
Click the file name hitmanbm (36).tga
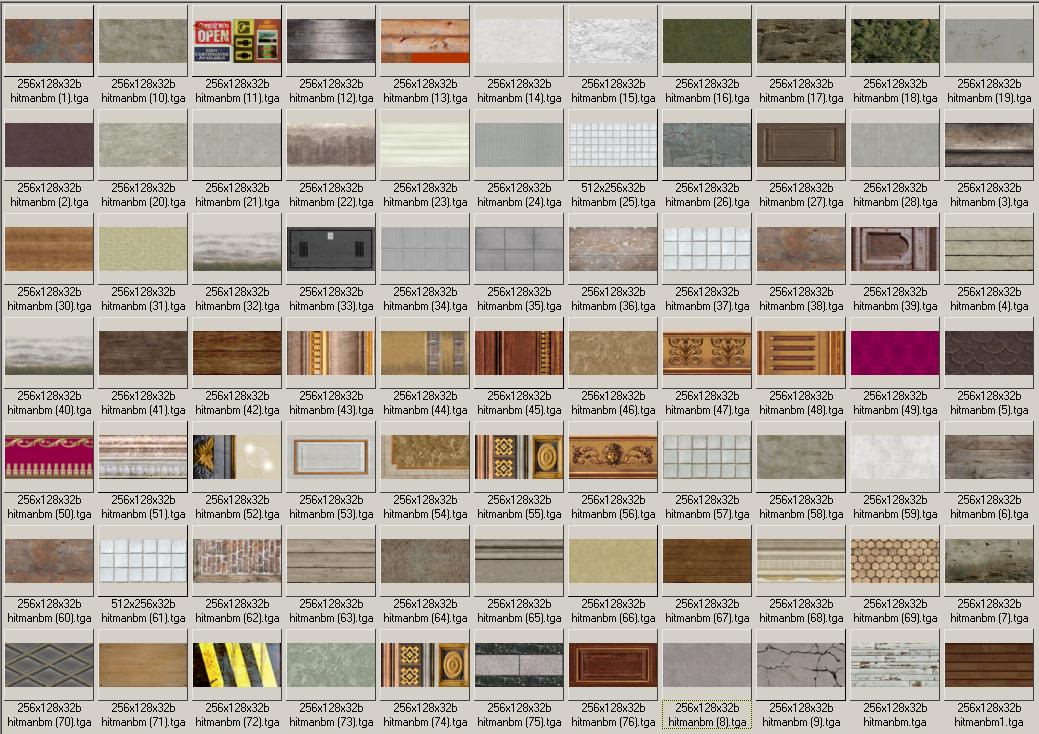coord(613,306)
